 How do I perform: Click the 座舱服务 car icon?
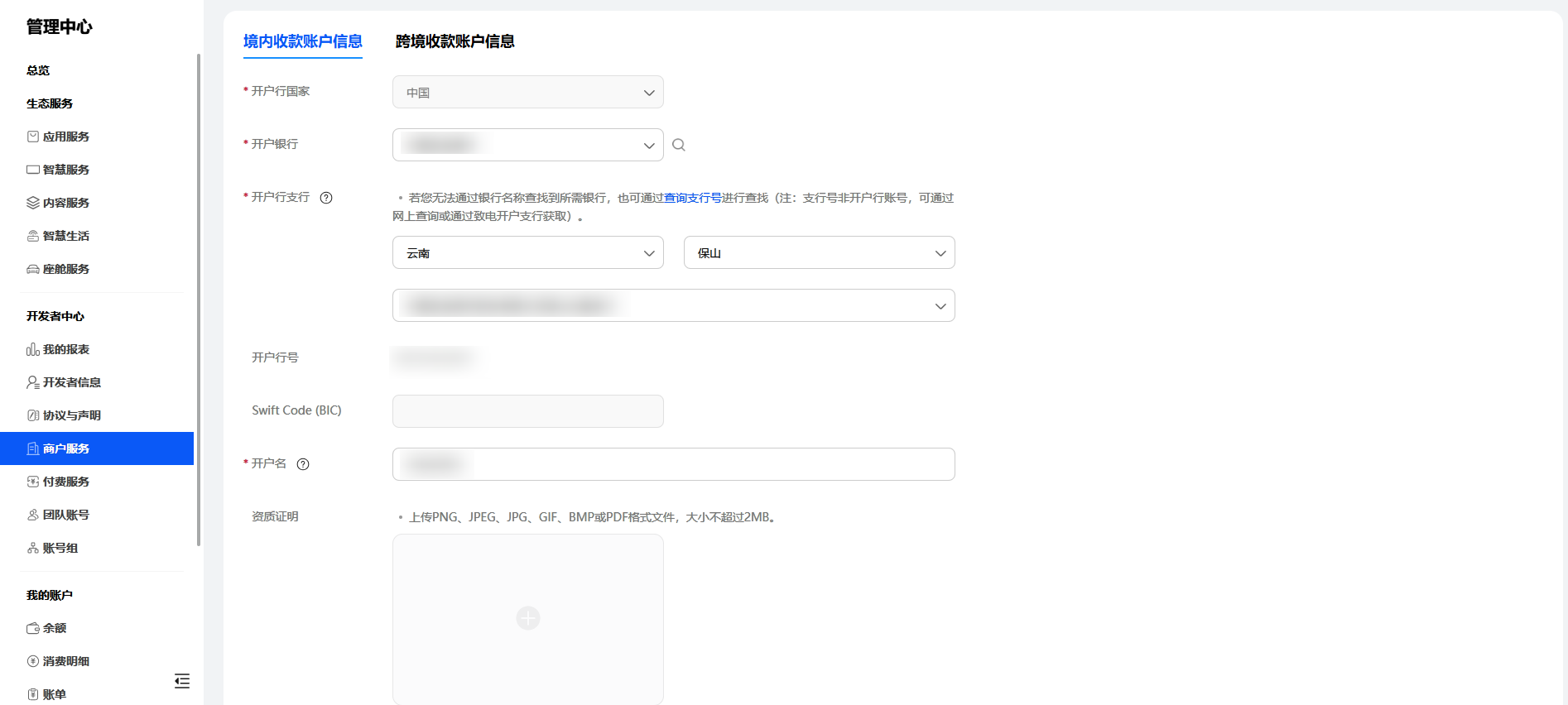(33, 269)
